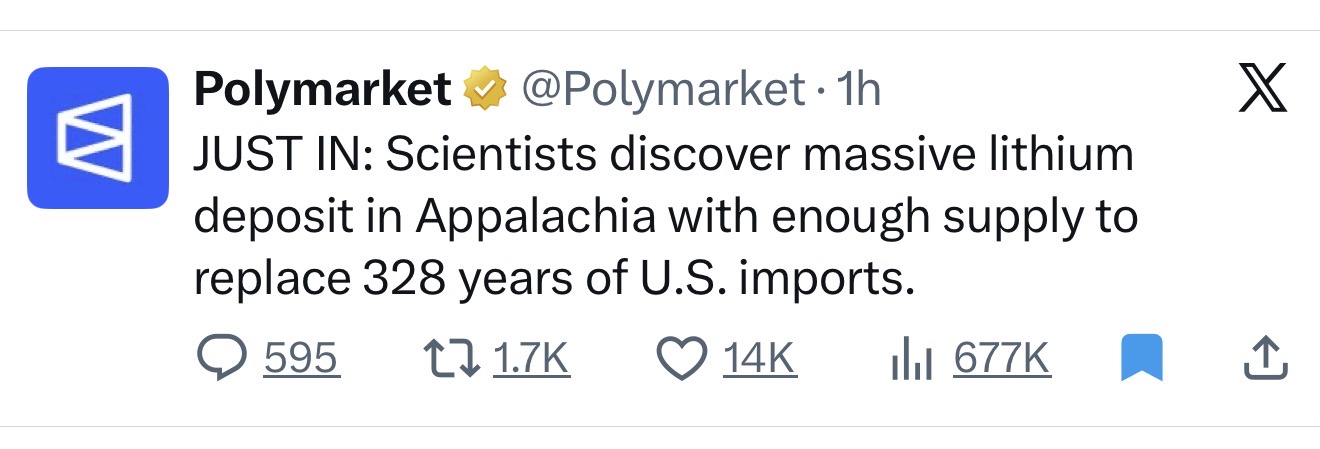
Task: Like the tweet with heart icon
Action: coord(680,359)
